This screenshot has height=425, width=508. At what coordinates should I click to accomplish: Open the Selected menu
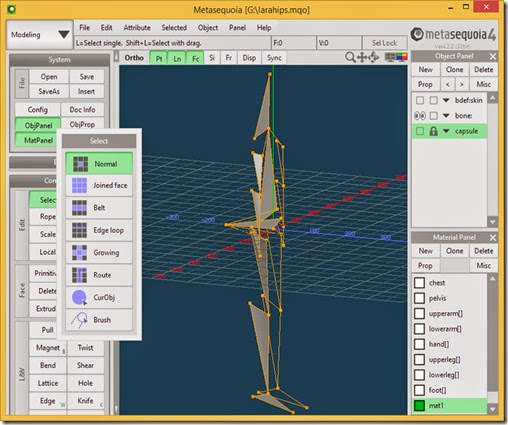[174, 28]
